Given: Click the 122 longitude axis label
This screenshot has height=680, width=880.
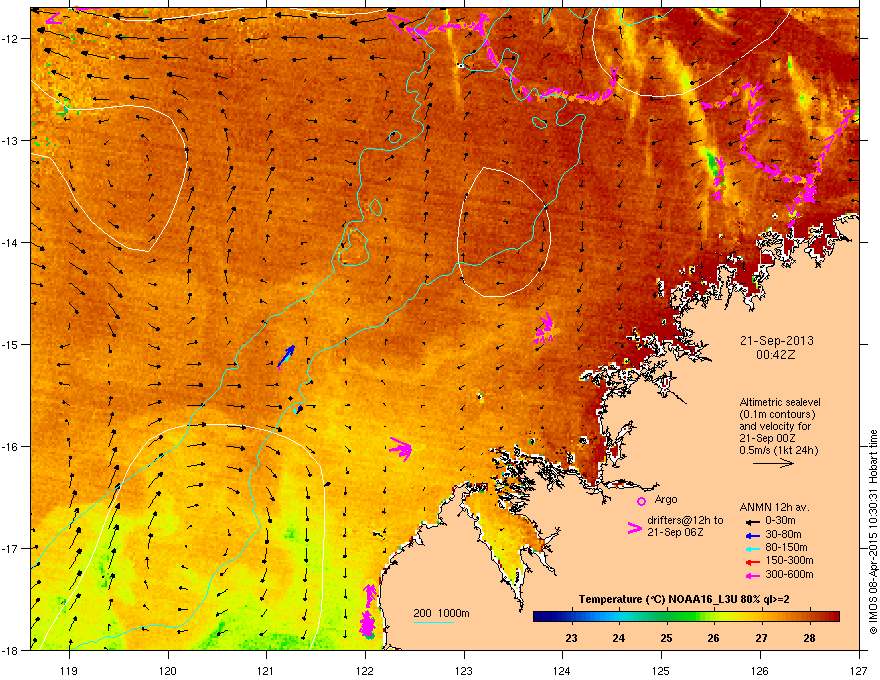Looking at the screenshot, I should tap(365, 670).
